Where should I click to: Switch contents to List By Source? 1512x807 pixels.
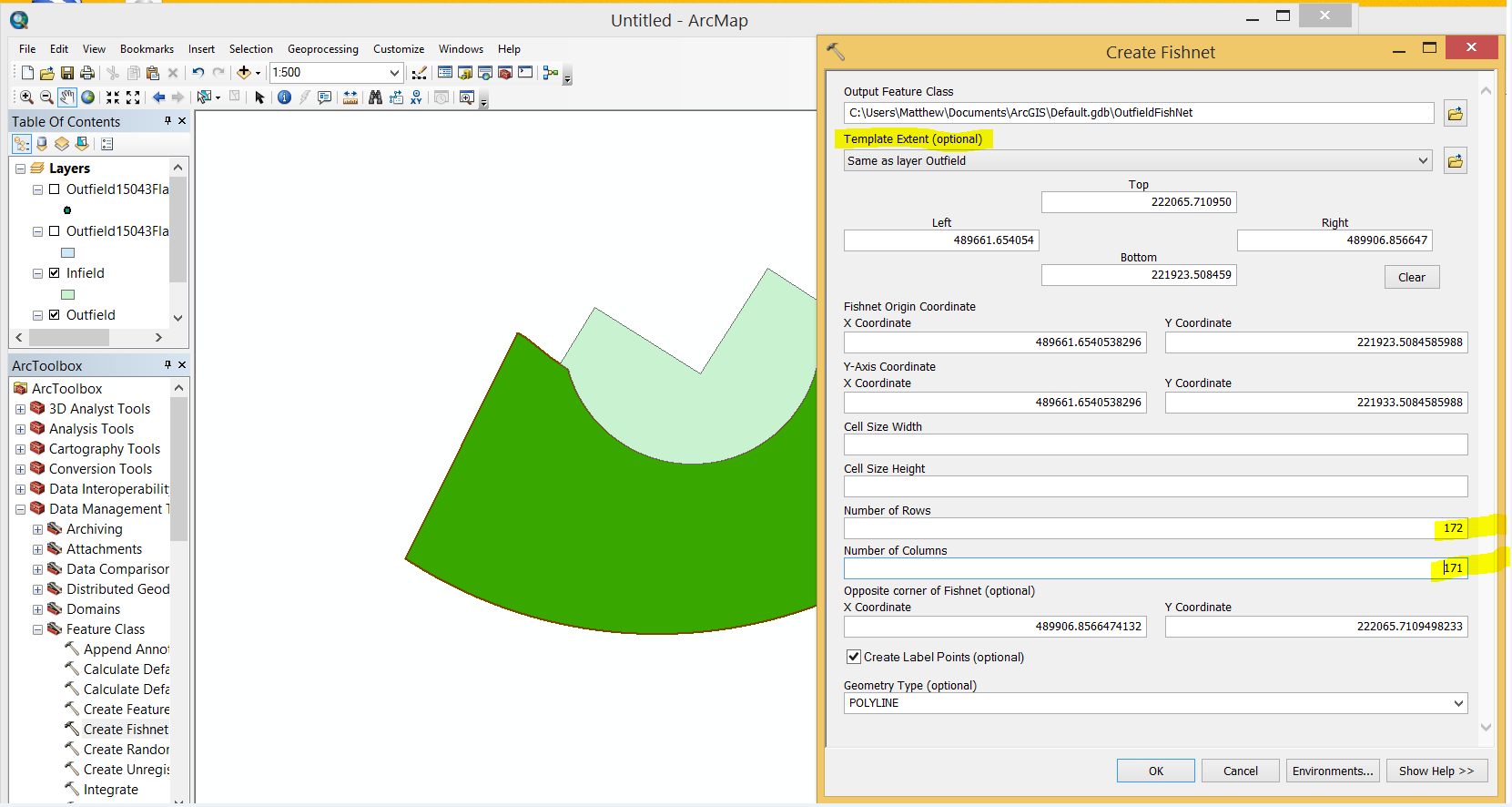pos(42,144)
